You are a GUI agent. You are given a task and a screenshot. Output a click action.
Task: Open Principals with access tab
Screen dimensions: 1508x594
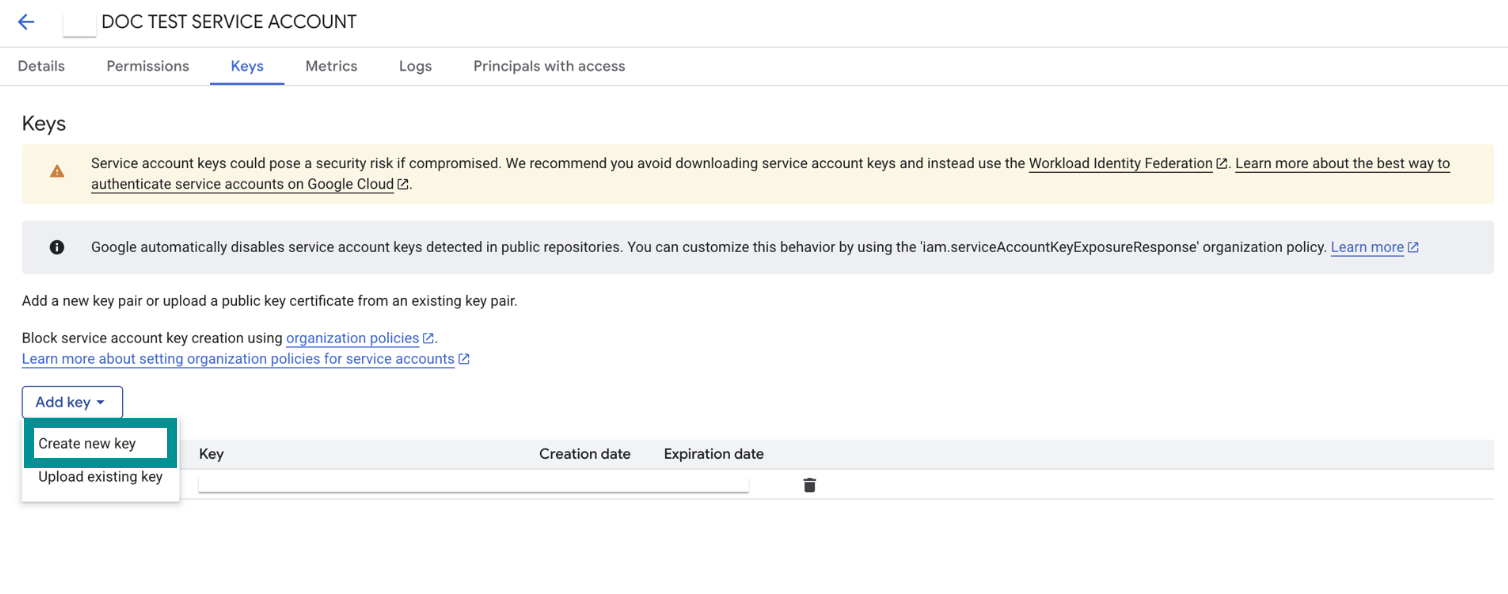click(549, 66)
